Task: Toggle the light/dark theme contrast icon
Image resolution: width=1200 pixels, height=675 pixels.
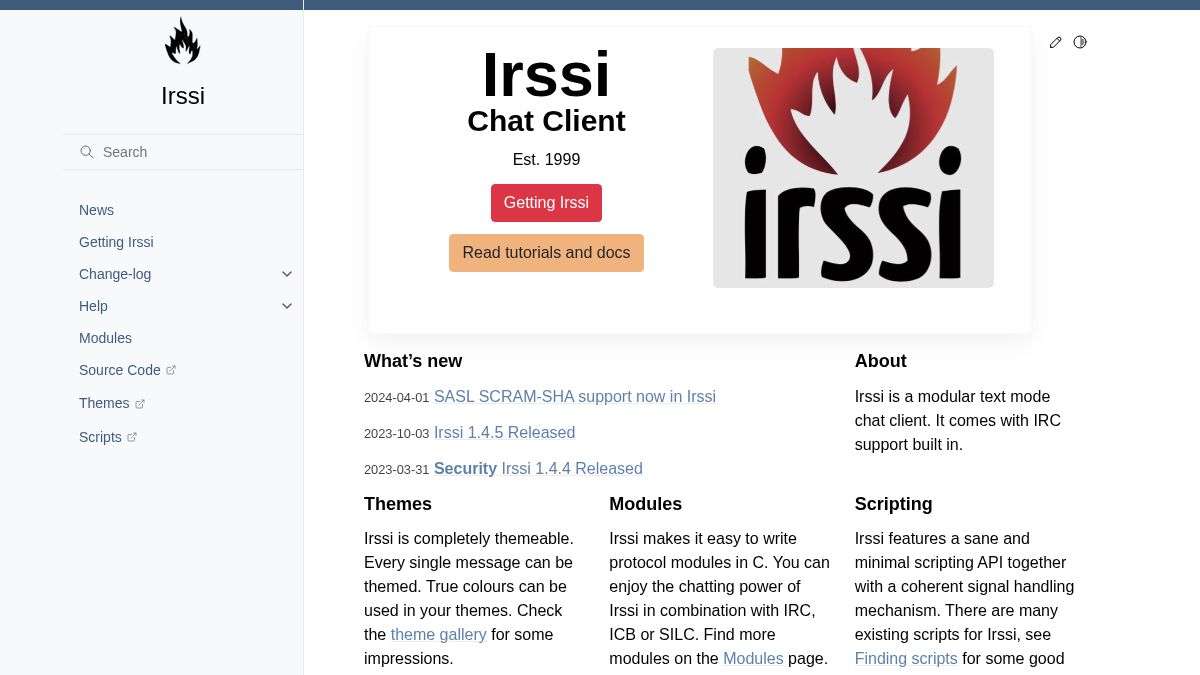Action: 1080,42
